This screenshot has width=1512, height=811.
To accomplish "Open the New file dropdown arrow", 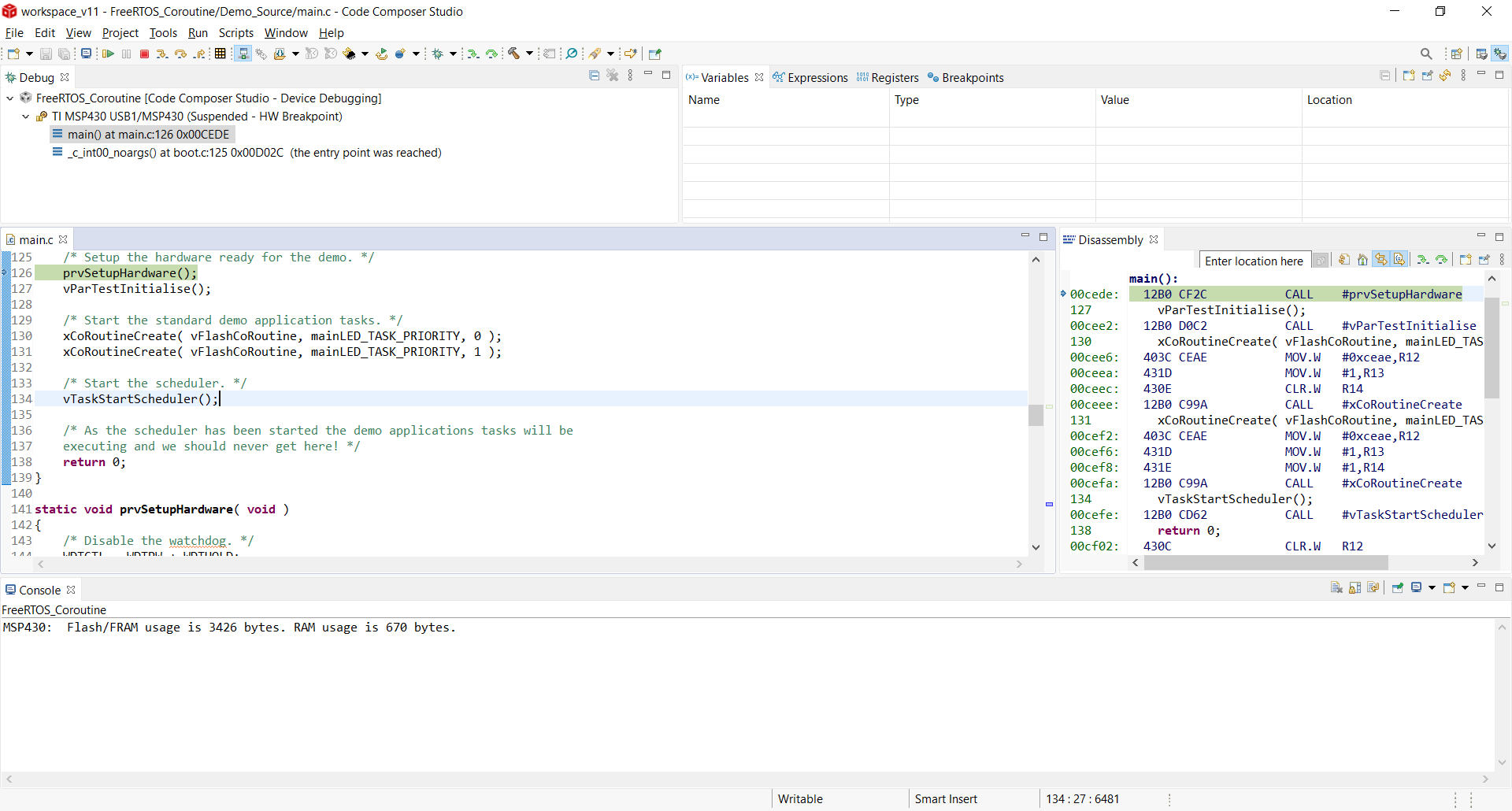I will tap(29, 54).
